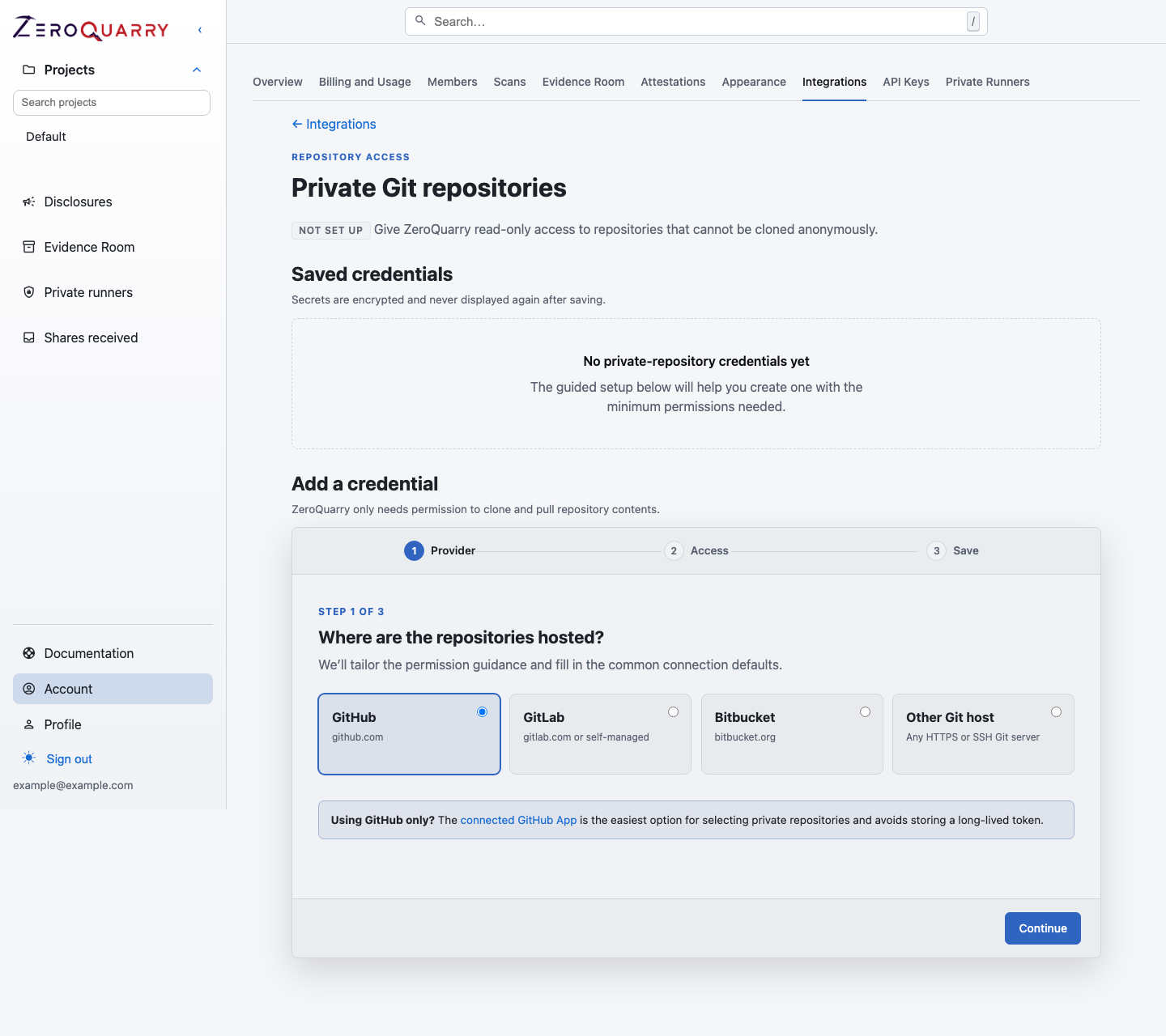
Task: Open Shares received in the sidebar
Action: [91, 338]
